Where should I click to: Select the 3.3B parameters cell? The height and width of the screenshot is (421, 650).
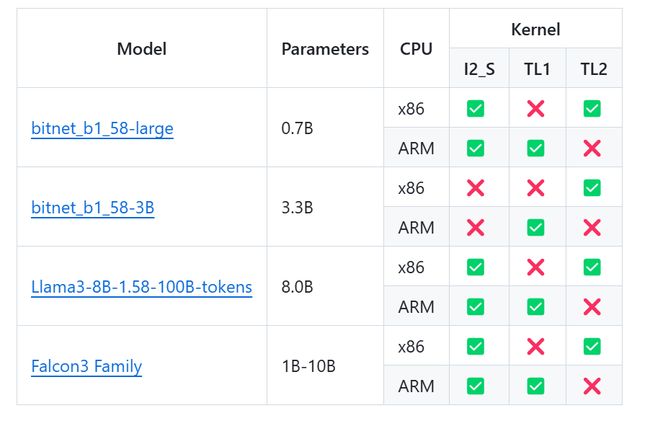[325, 208]
